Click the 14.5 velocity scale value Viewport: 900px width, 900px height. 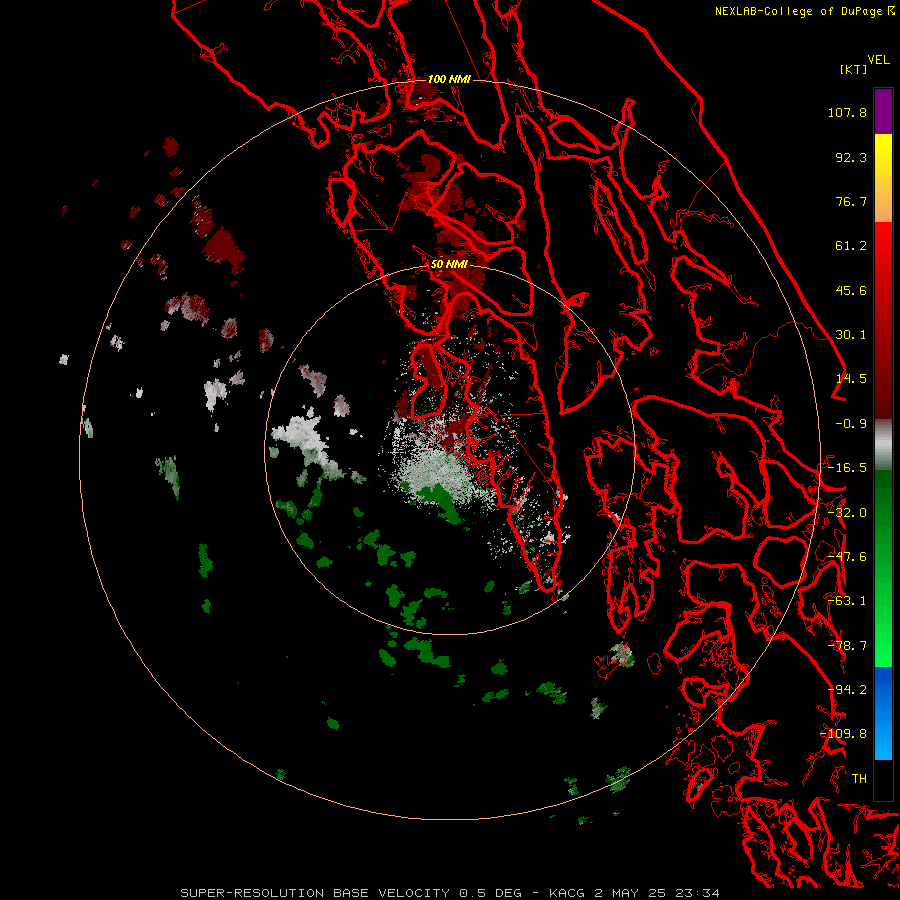[x=851, y=379]
